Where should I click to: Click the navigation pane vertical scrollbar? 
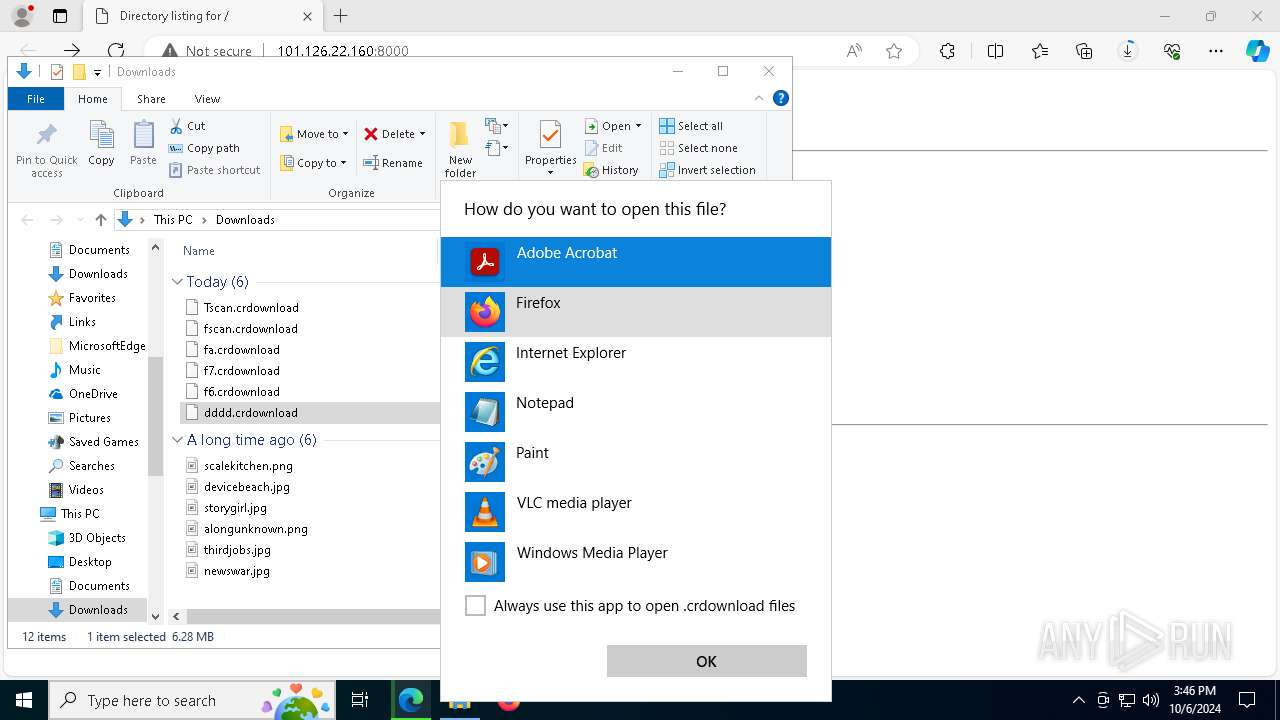pos(155,415)
